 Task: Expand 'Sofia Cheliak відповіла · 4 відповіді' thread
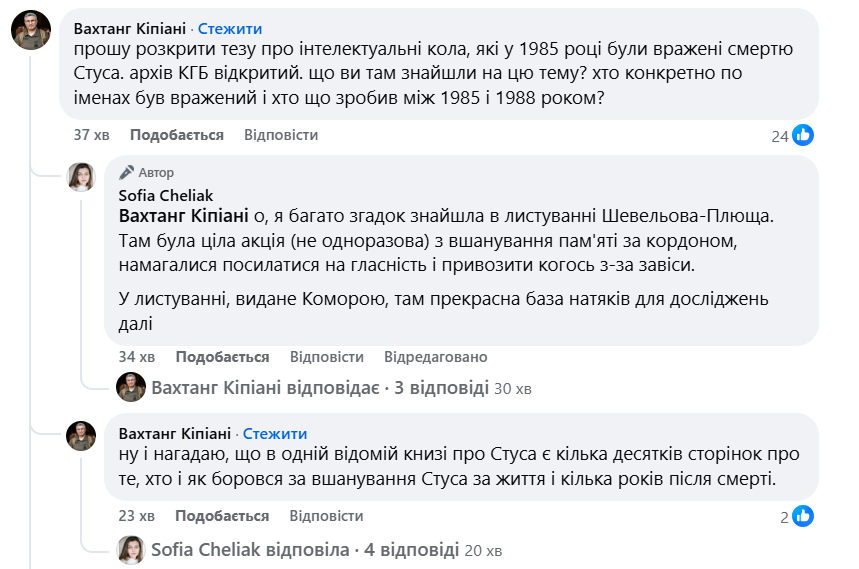(304, 550)
